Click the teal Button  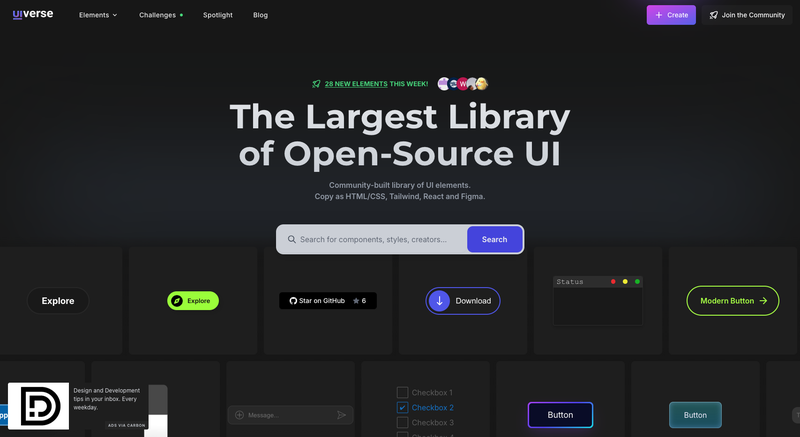click(695, 415)
